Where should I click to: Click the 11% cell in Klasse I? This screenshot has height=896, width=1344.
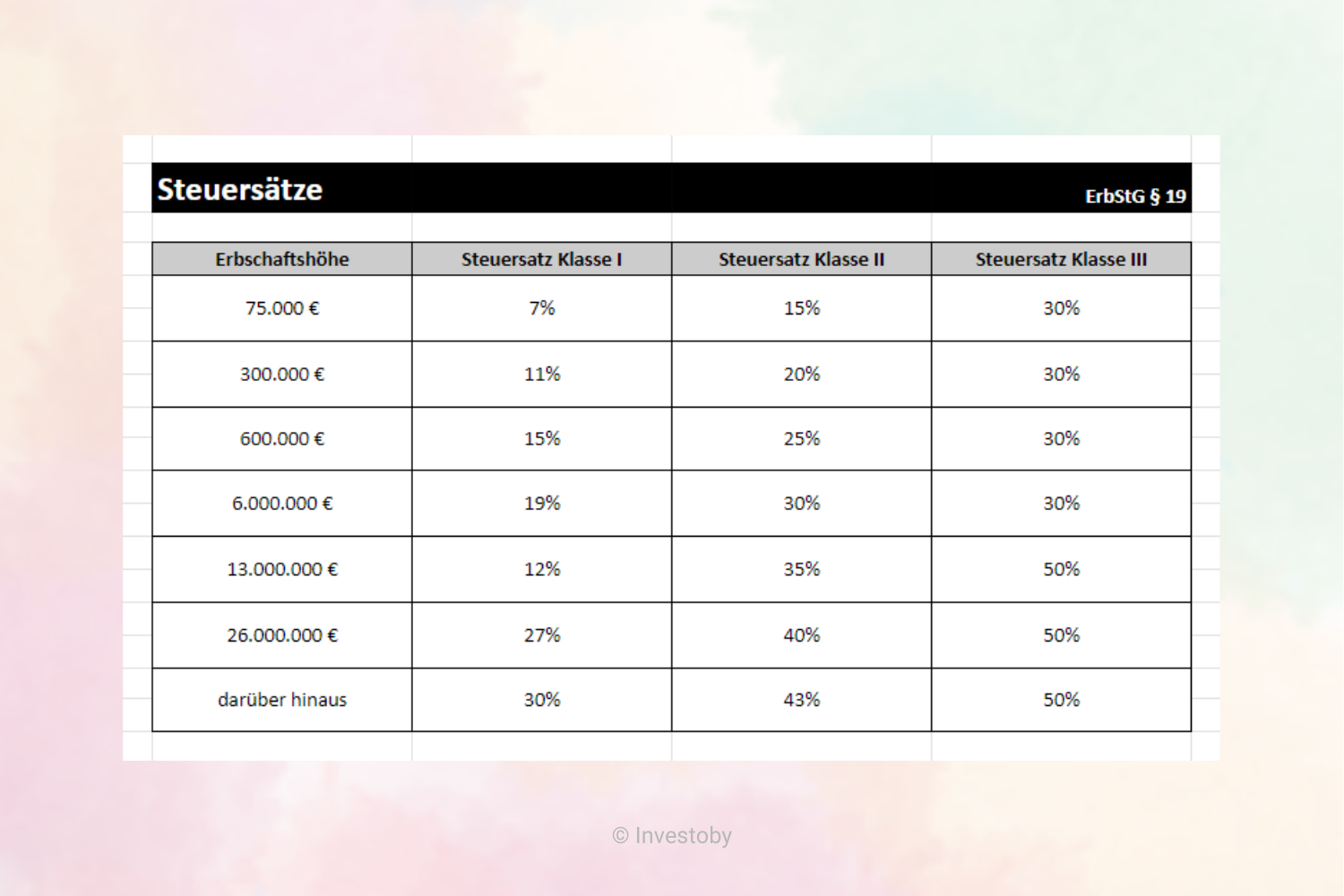pyautogui.click(x=541, y=375)
